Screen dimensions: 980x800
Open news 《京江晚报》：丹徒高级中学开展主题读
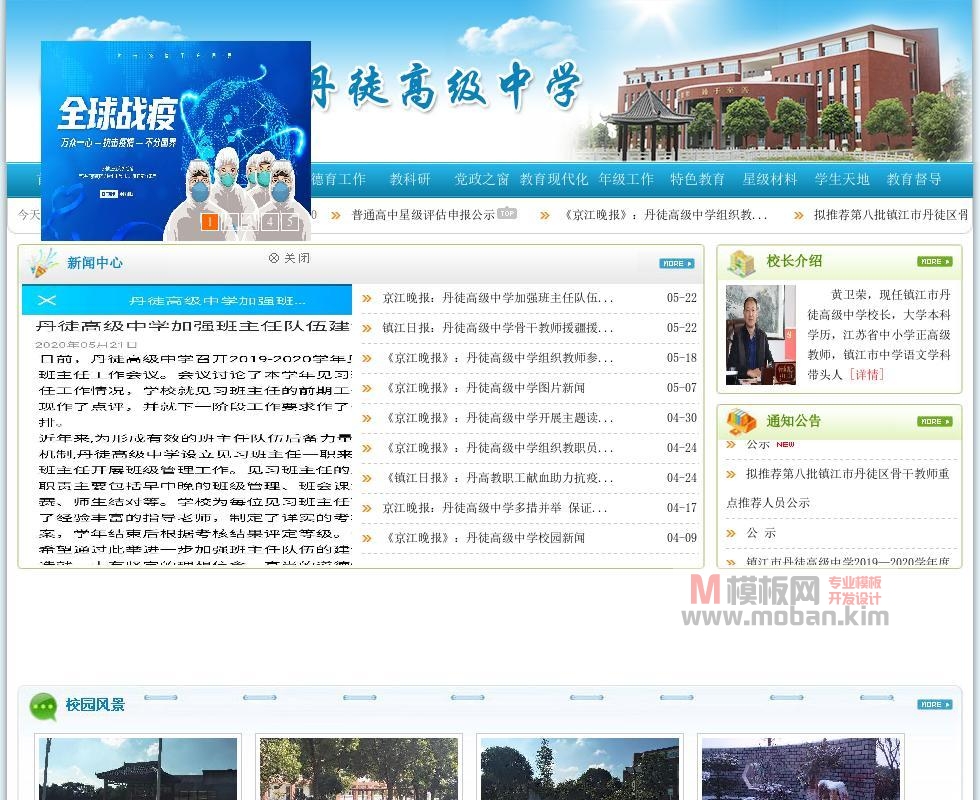pyautogui.click(x=498, y=418)
